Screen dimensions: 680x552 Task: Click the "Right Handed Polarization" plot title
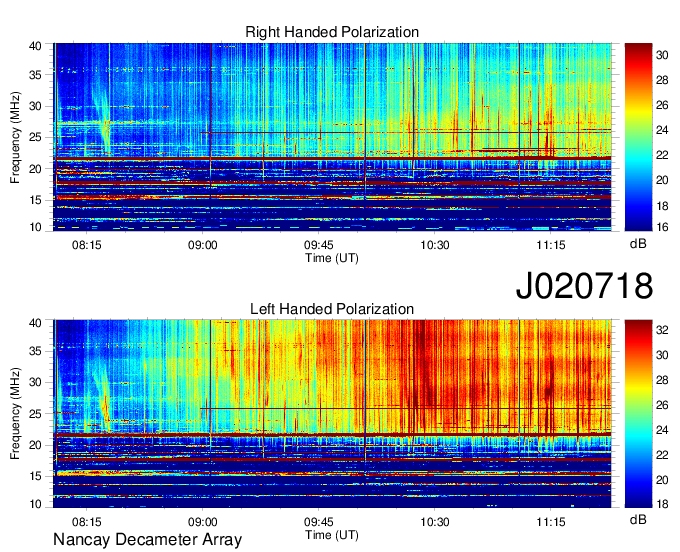[332, 32]
